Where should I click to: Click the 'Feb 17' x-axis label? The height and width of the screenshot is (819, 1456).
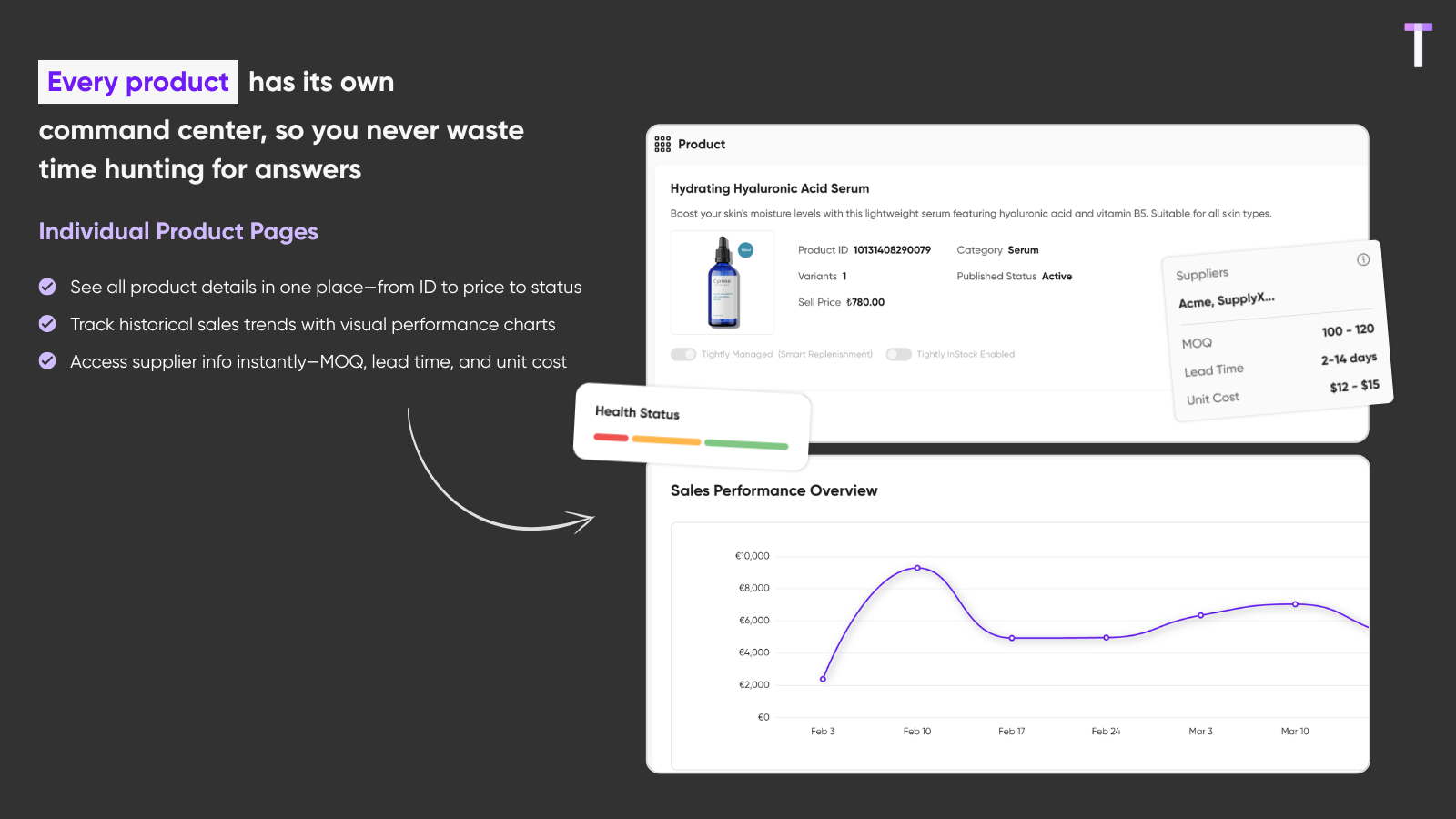tap(1012, 732)
